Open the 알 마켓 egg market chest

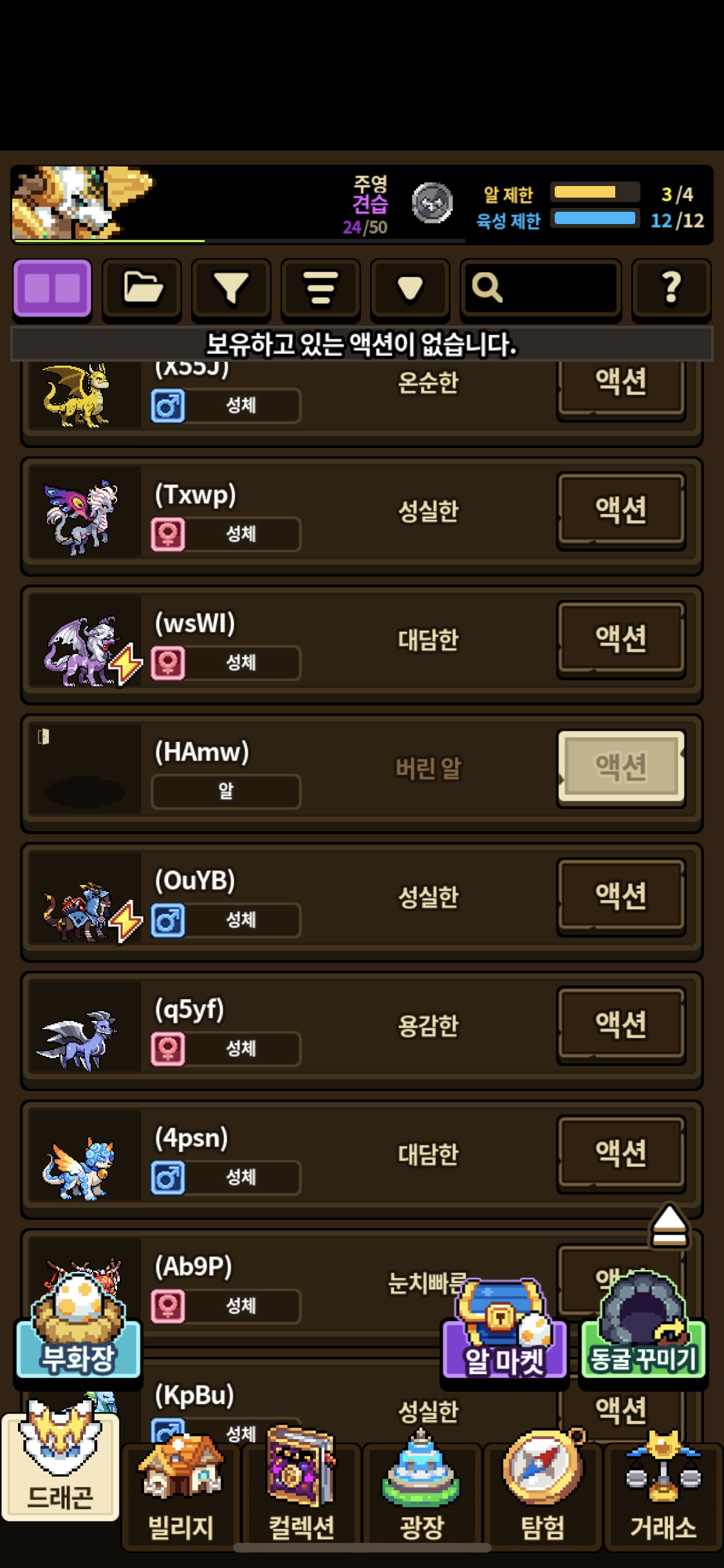505,1329
